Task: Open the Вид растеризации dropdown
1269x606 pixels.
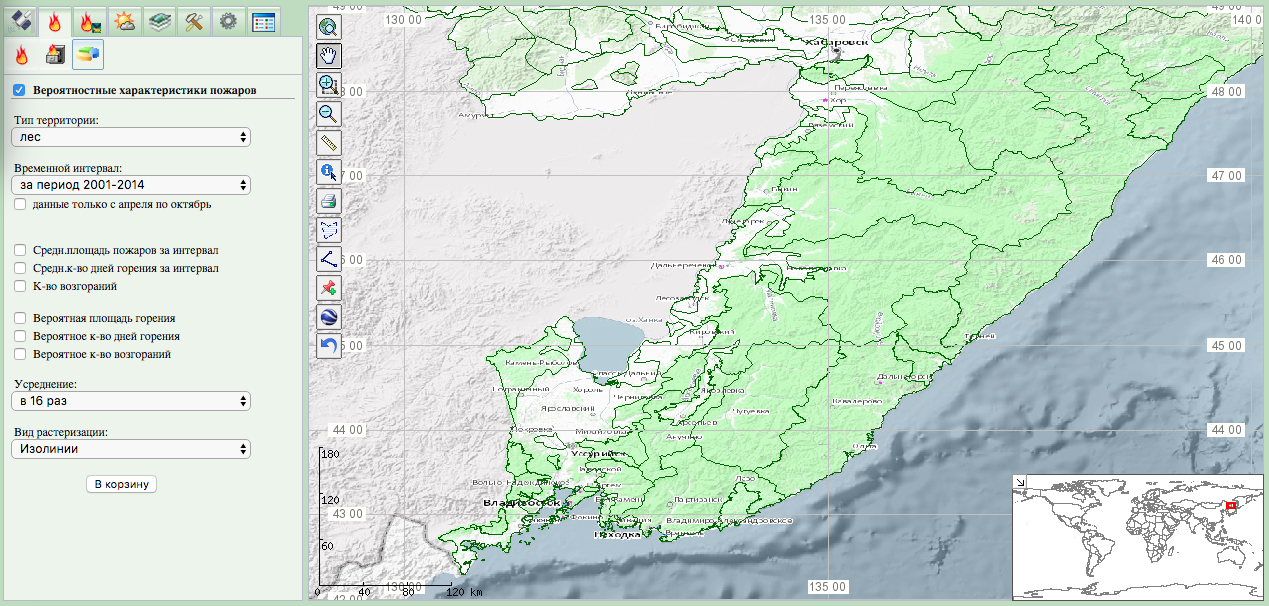Action: click(131, 449)
